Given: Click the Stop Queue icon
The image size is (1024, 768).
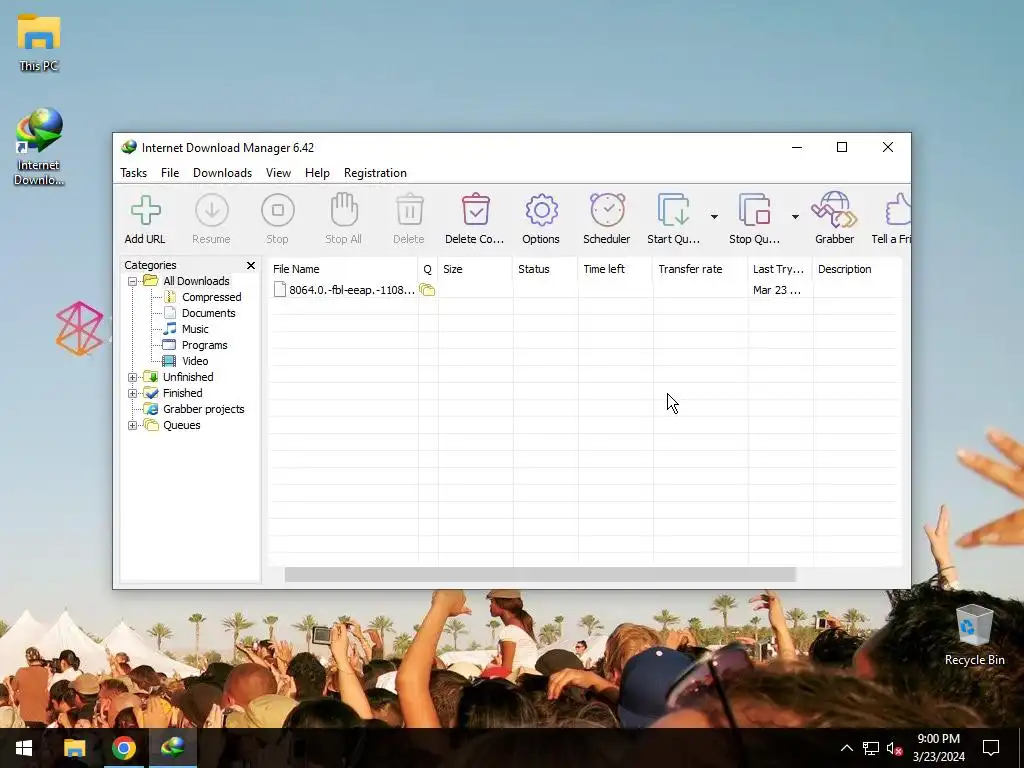Looking at the screenshot, I should [754, 210].
